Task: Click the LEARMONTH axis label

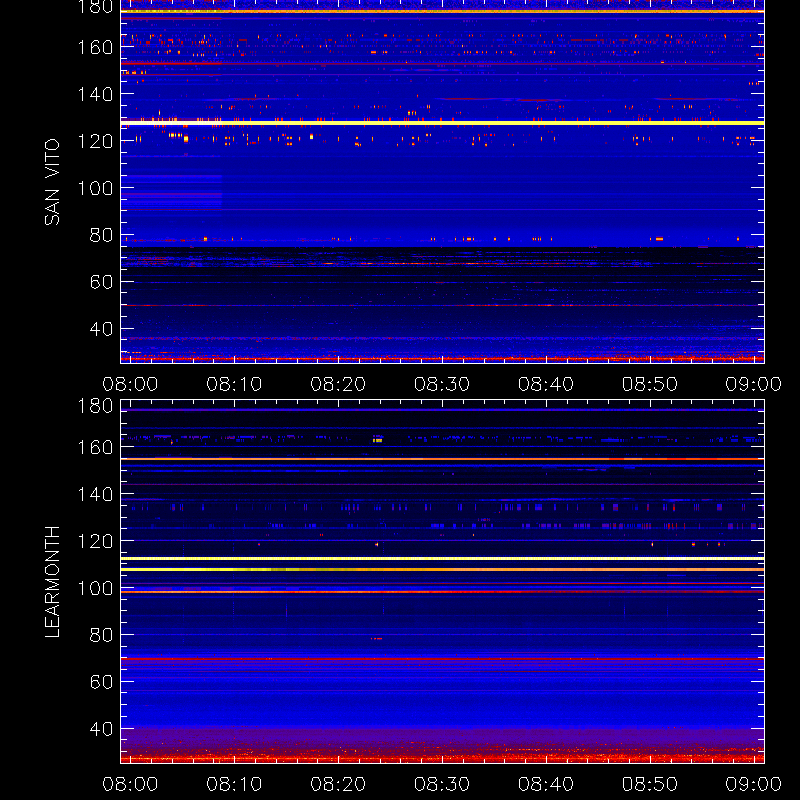Action: point(53,582)
